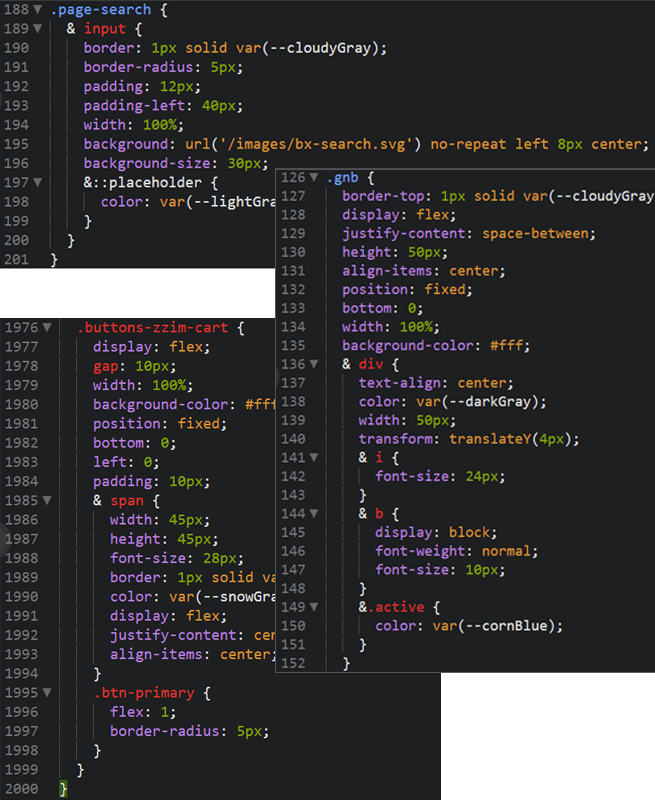Viewport: 655px width, 800px height.
Task: Click line number 152
Action: tap(293, 663)
